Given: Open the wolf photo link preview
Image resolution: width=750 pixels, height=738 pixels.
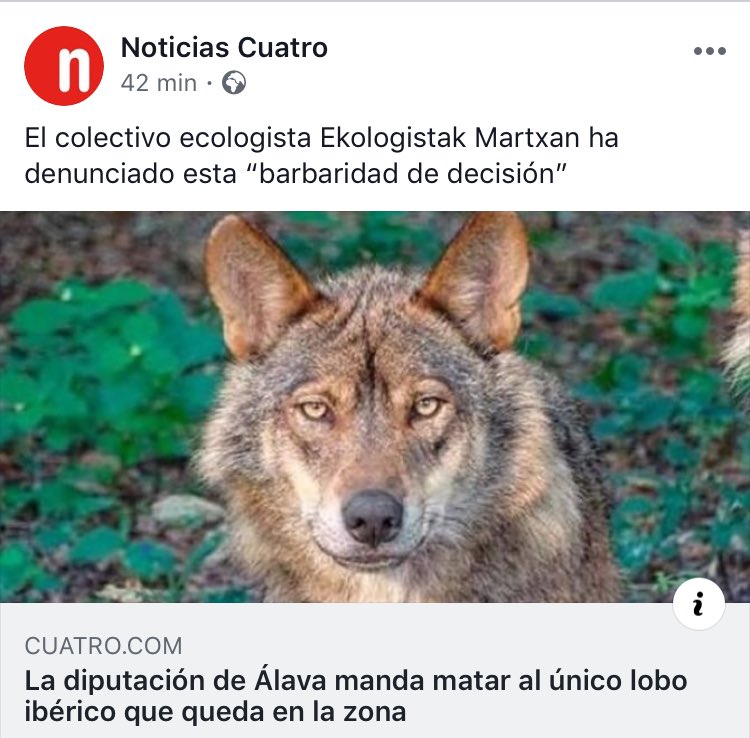Looking at the screenshot, I should coord(375,407).
